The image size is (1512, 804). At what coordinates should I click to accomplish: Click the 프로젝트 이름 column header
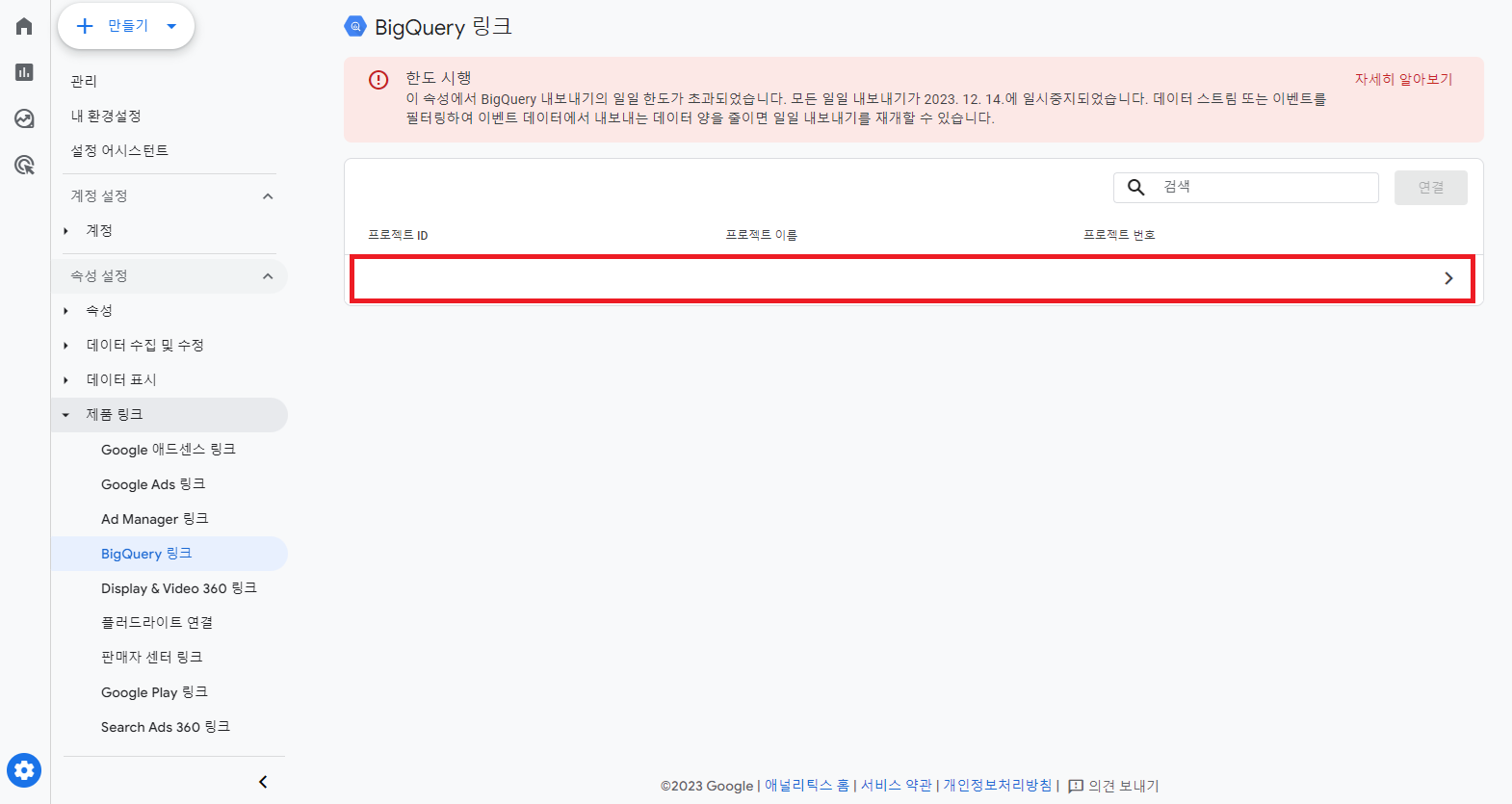click(761, 235)
